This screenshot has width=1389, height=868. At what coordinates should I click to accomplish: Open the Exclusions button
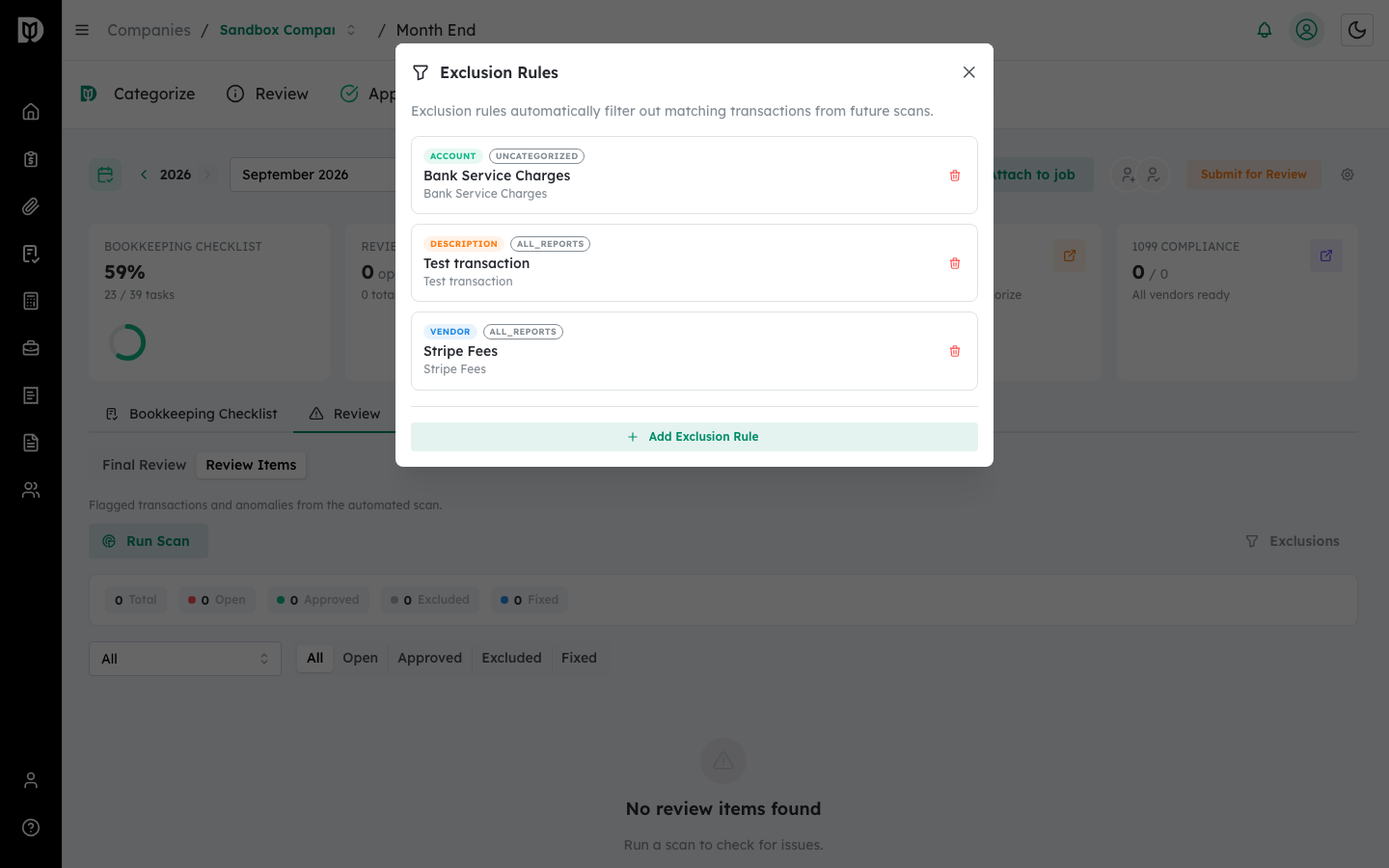1293,541
